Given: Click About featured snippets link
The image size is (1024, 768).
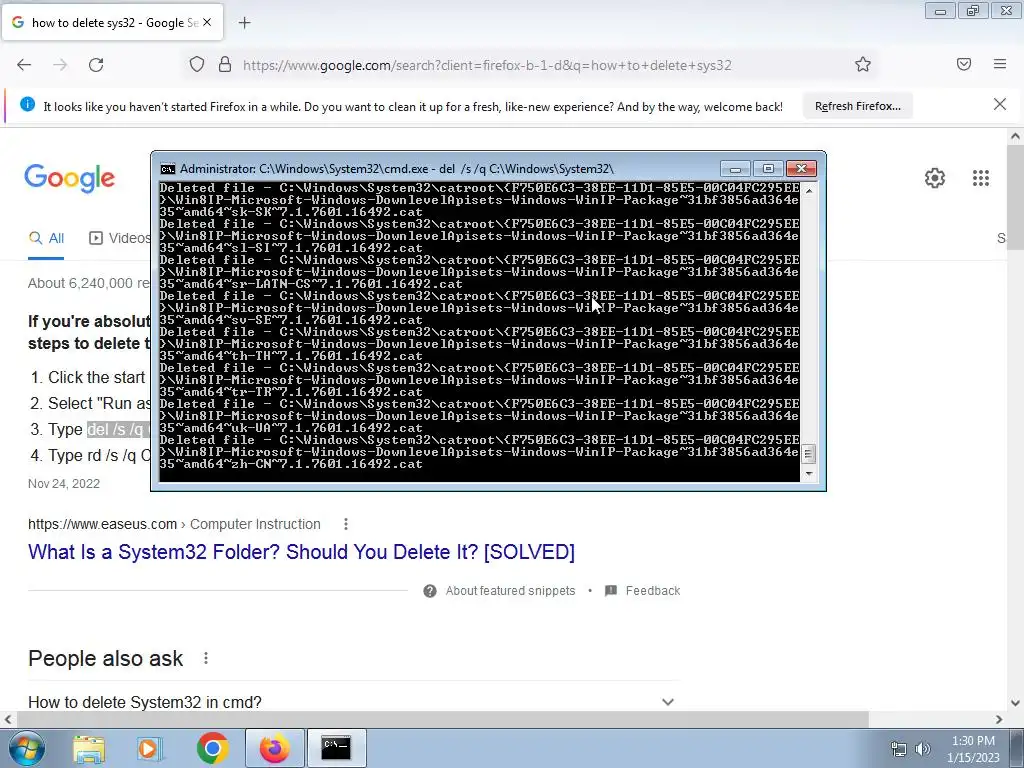Looking at the screenshot, I should pos(510,590).
